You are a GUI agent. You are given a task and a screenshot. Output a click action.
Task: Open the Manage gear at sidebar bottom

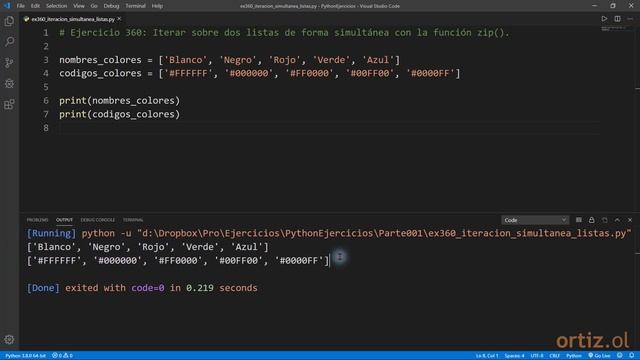pos(9,339)
